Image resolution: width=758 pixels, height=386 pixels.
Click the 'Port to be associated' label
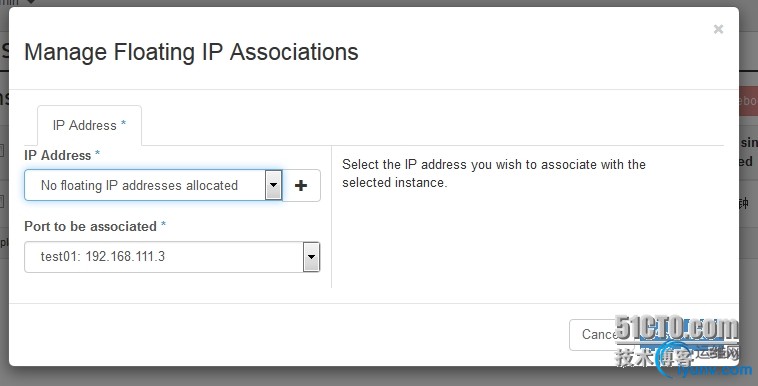[90, 226]
